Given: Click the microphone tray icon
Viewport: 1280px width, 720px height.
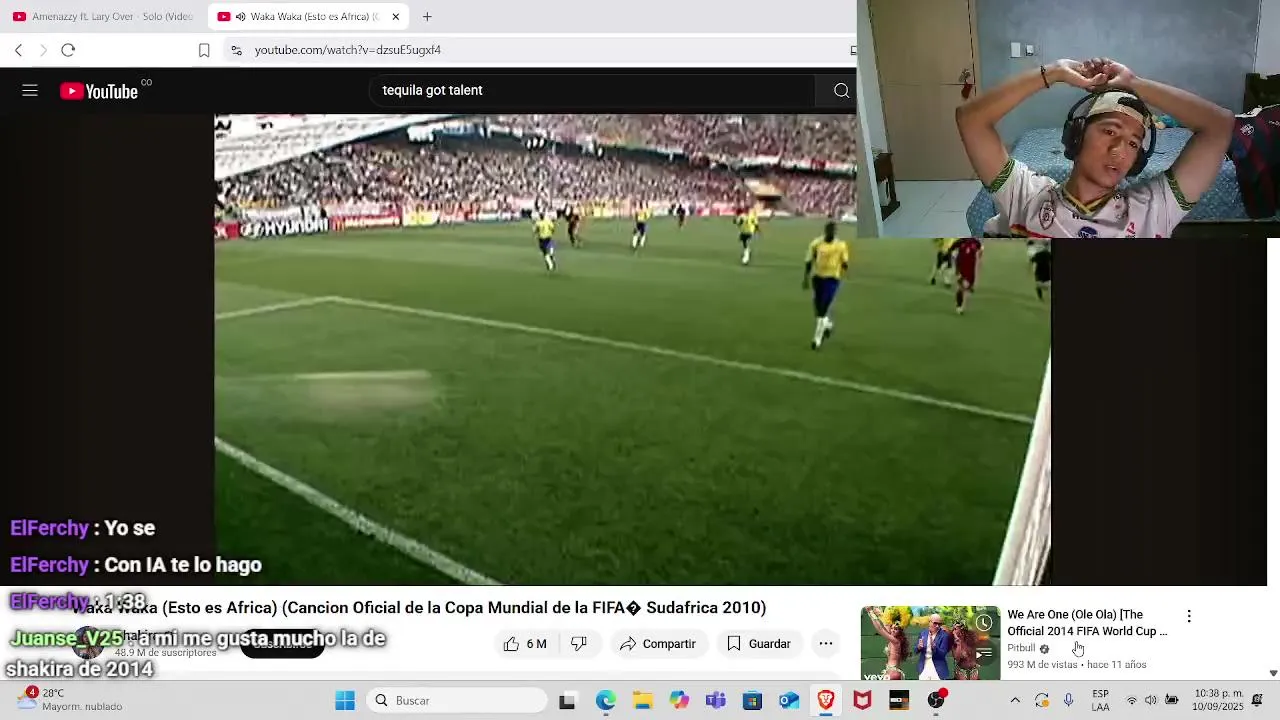Looking at the screenshot, I should click(x=1069, y=701).
